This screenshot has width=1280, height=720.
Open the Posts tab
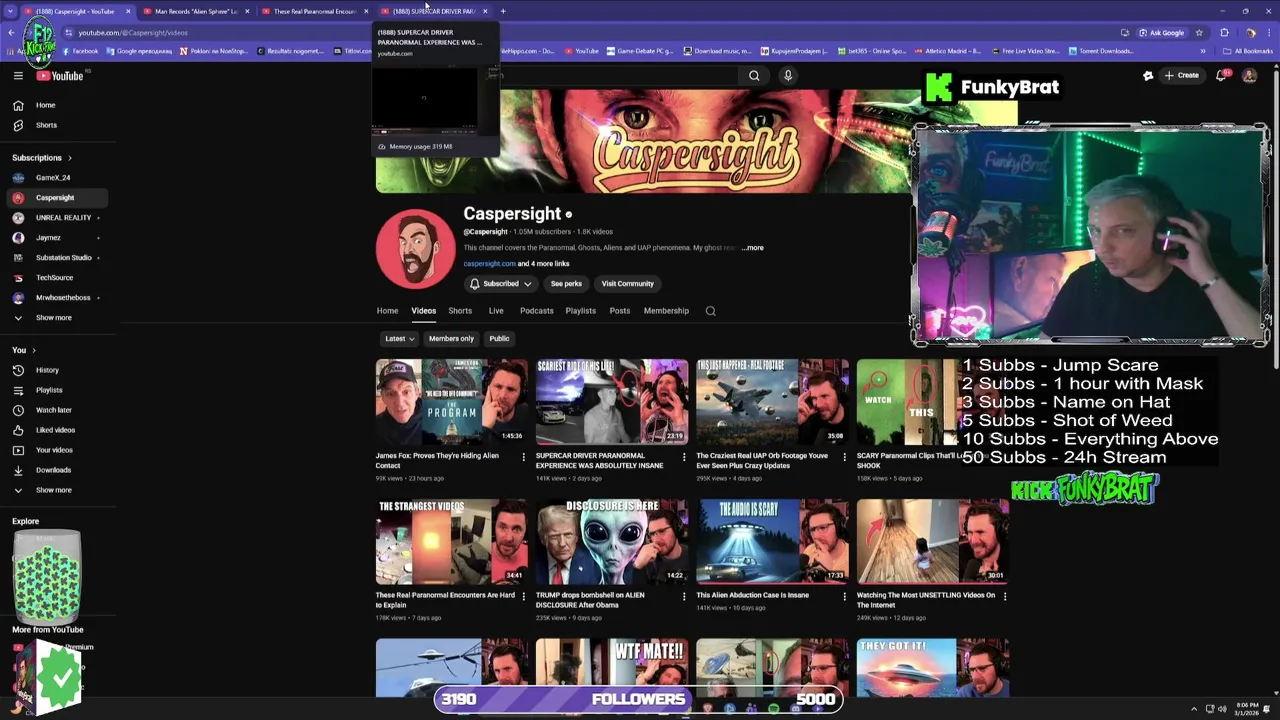coord(620,311)
